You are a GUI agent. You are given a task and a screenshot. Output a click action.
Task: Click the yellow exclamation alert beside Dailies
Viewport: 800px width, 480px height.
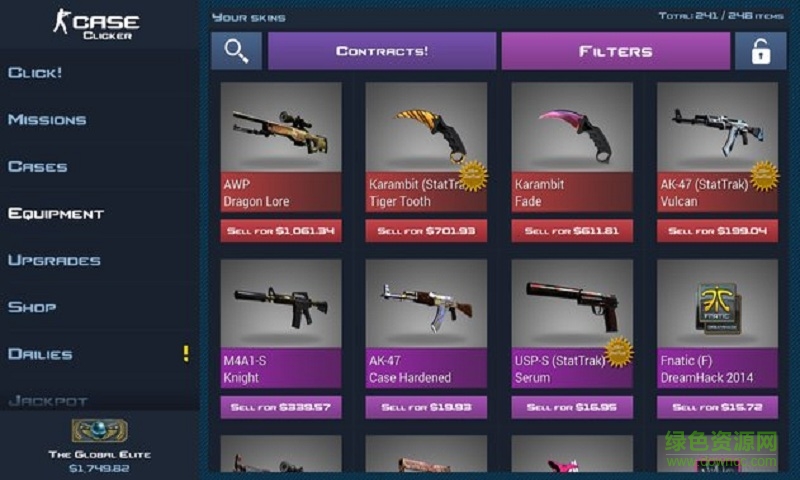(186, 353)
